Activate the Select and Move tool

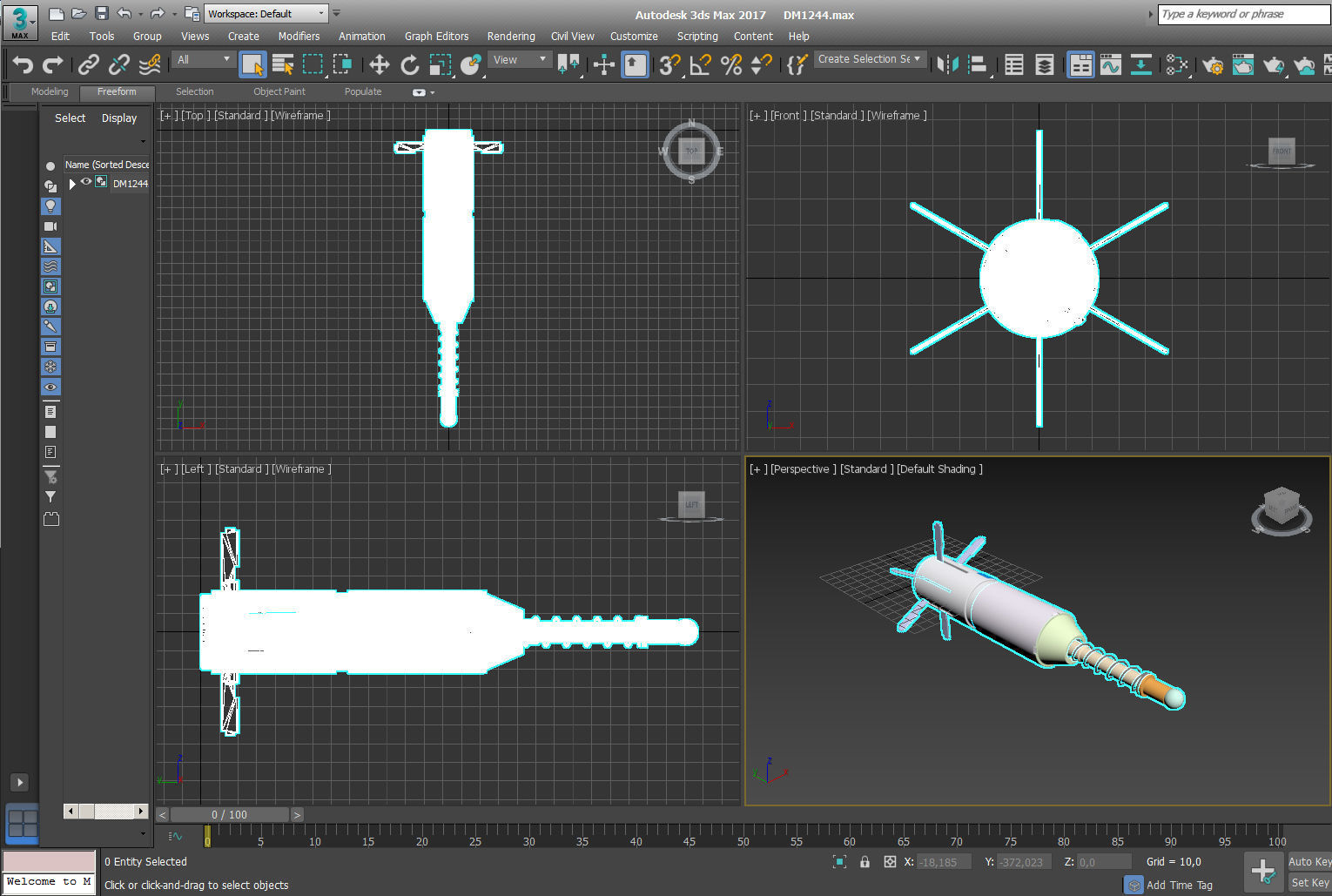tap(379, 64)
